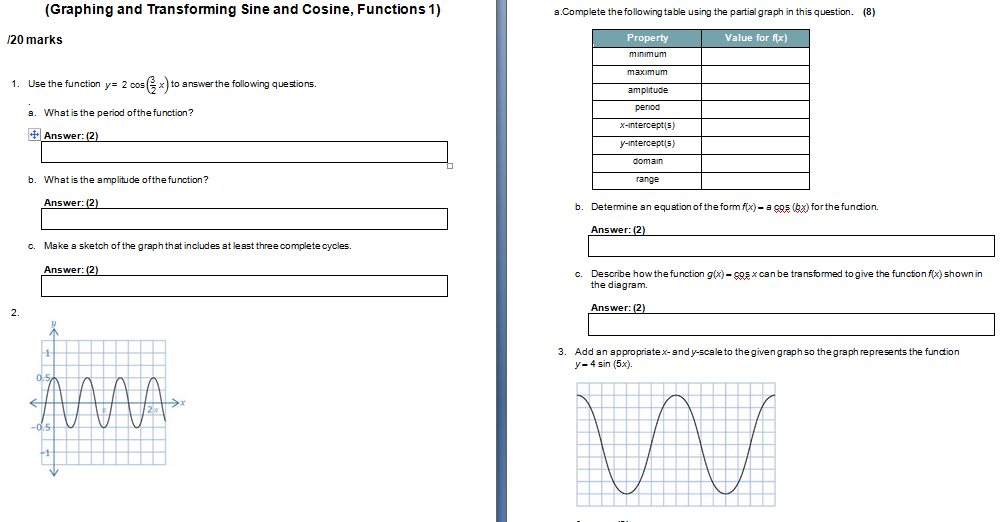Click the 'x-intercept(s)' table cell
The image size is (1008, 522).
pos(647,127)
